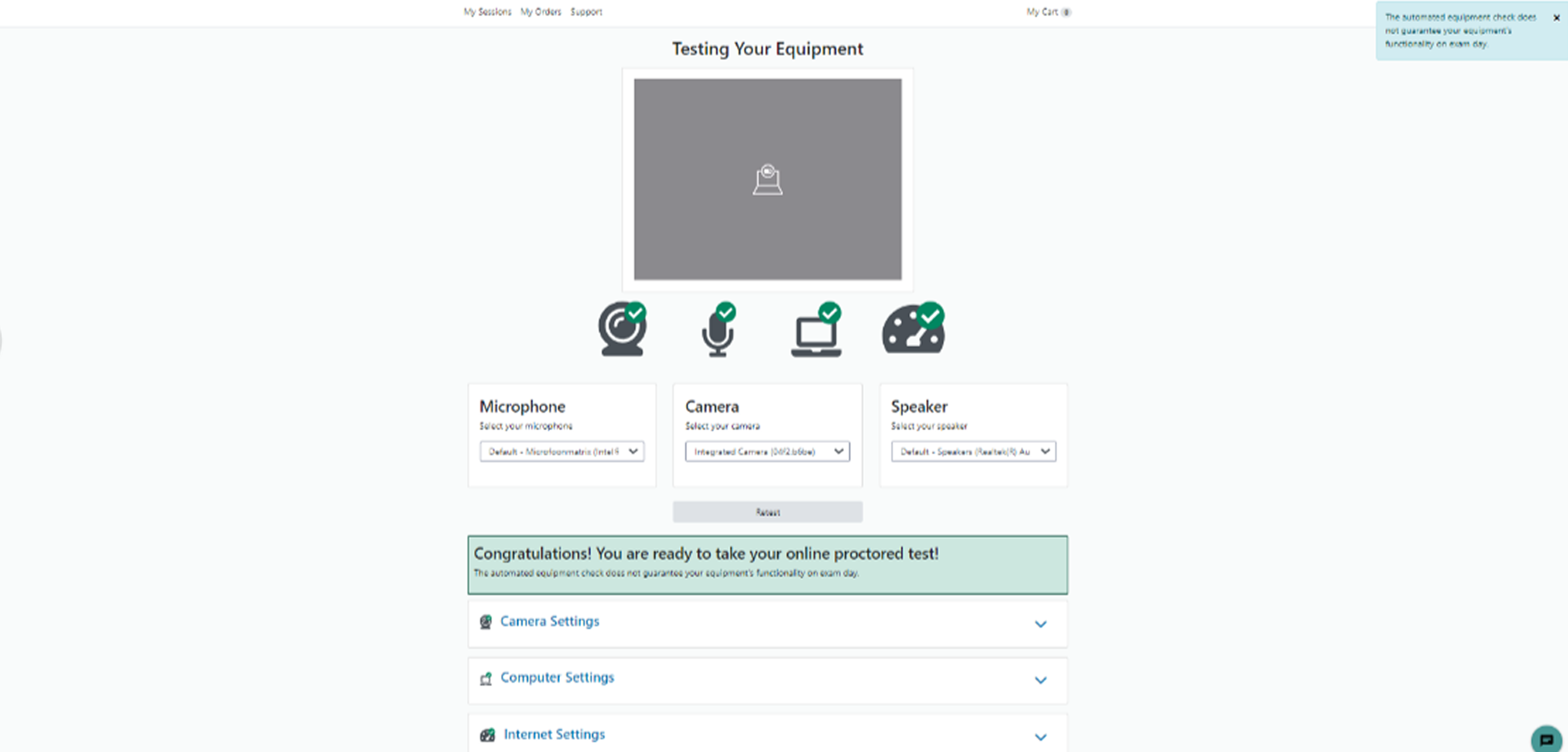
Task: Click the icon next to Computer Settings
Action: 486,678
